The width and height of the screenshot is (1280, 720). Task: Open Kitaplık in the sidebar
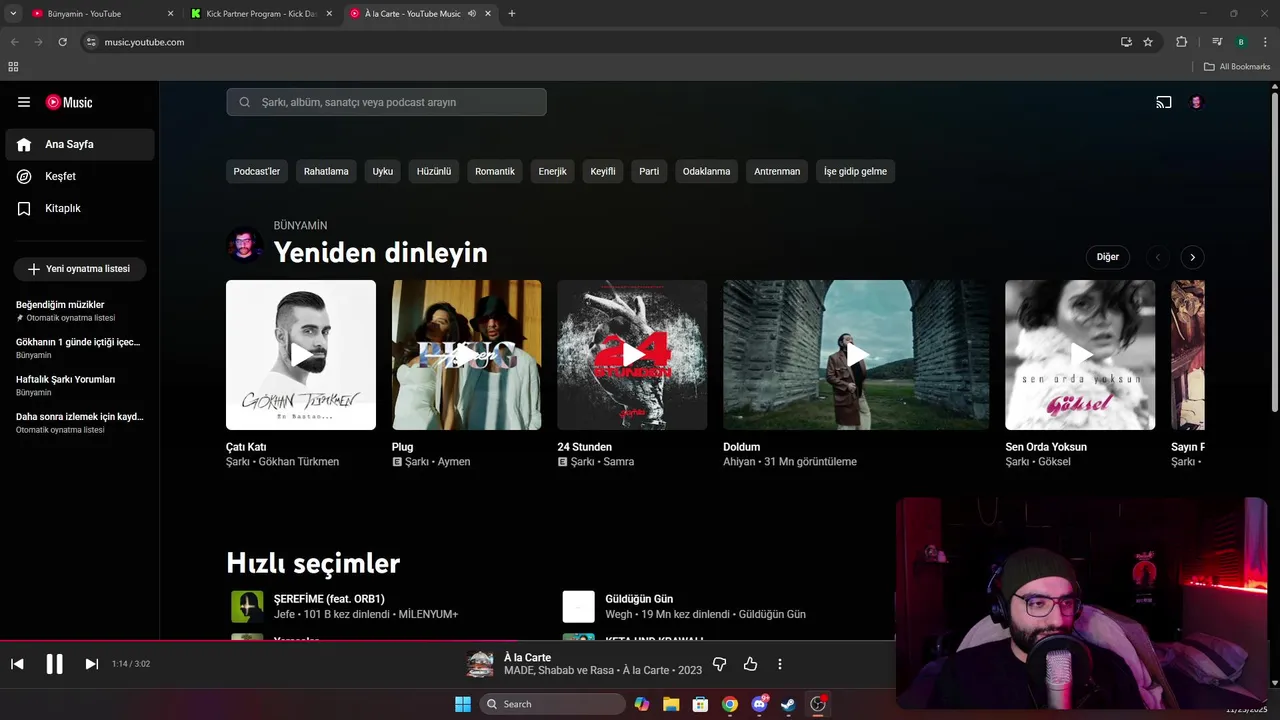coord(80,208)
